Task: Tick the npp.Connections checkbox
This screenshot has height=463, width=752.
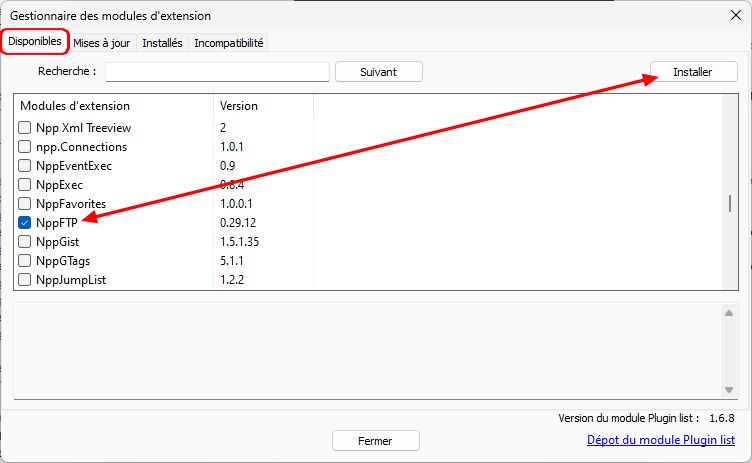Action: click(x=24, y=146)
